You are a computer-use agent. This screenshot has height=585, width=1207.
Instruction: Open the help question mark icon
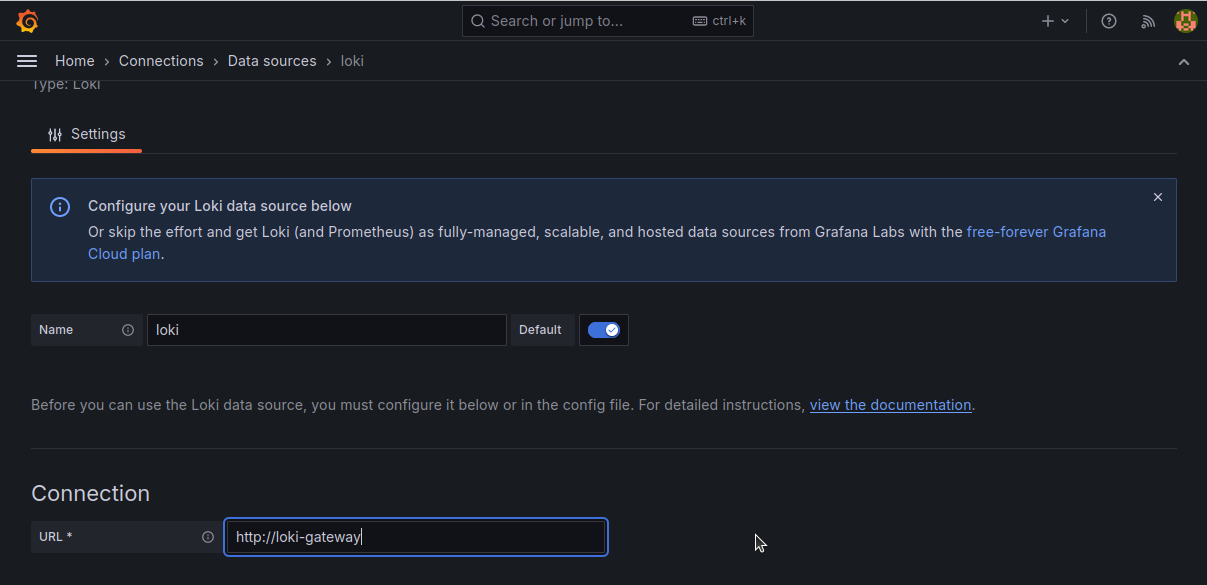coord(1108,21)
